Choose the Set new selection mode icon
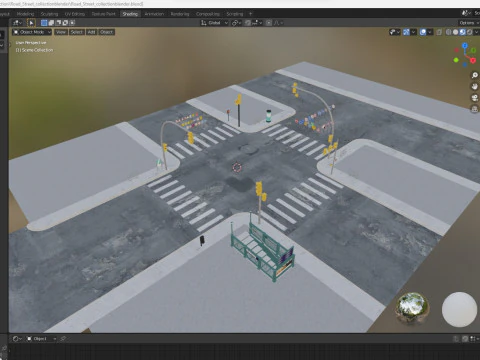This screenshot has width=480, height=360. click(x=44, y=23)
